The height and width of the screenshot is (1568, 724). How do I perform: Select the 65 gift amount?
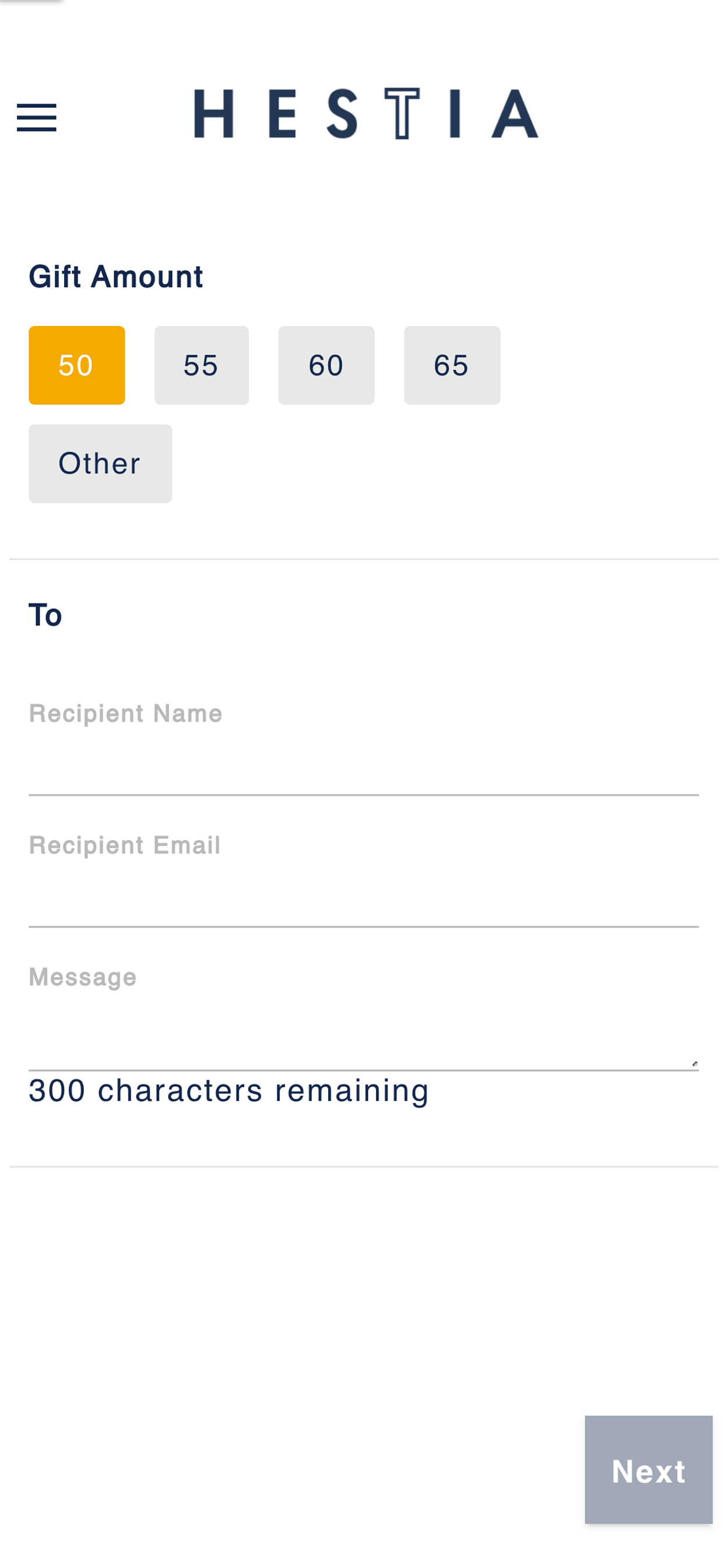[452, 365]
